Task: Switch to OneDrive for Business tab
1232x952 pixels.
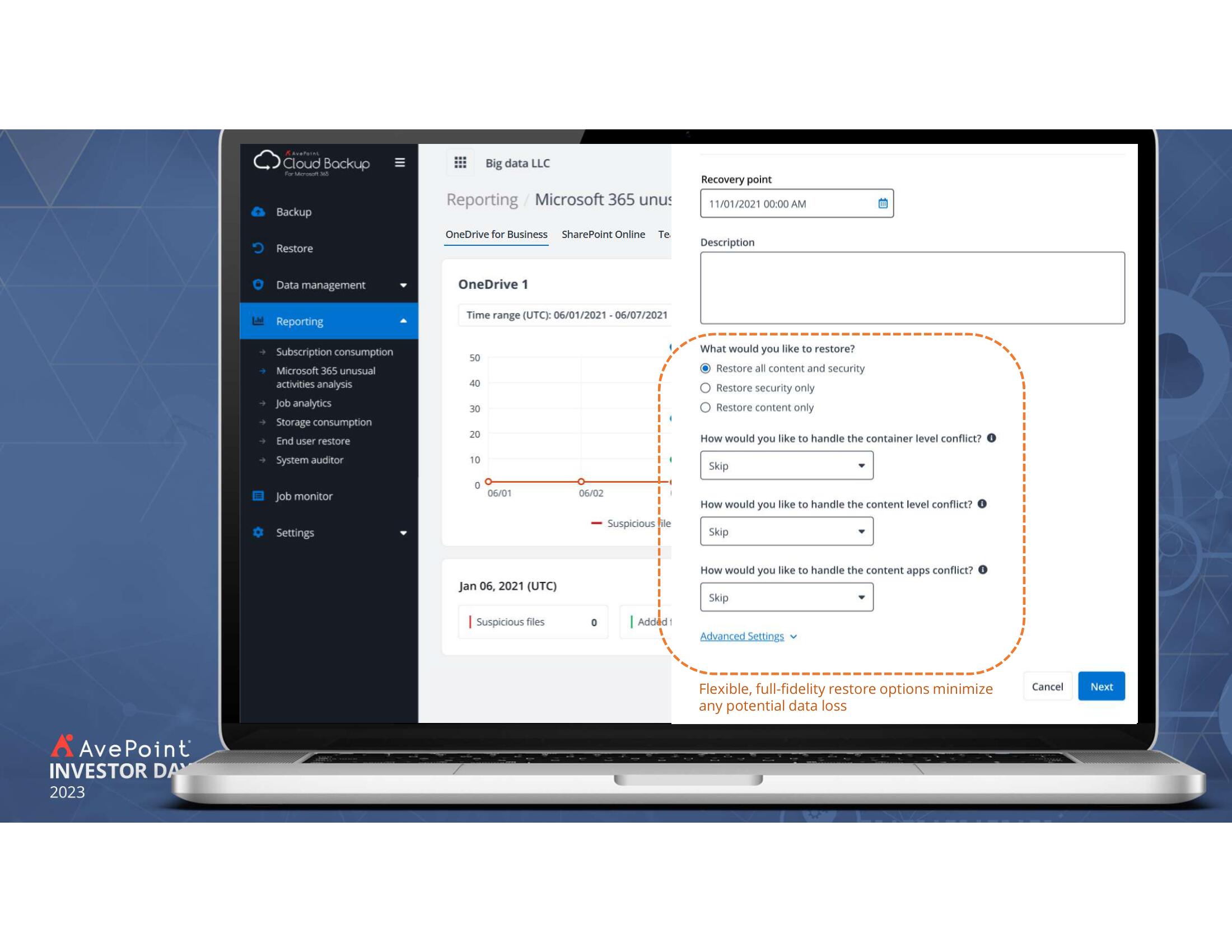Action: click(x=496, y=234)
